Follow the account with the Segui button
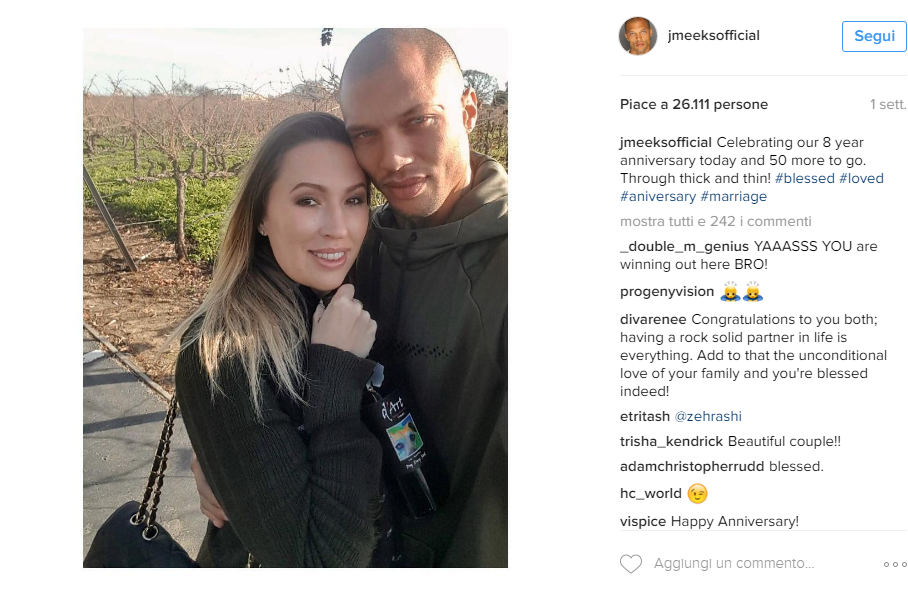 (x=874, y=36)
